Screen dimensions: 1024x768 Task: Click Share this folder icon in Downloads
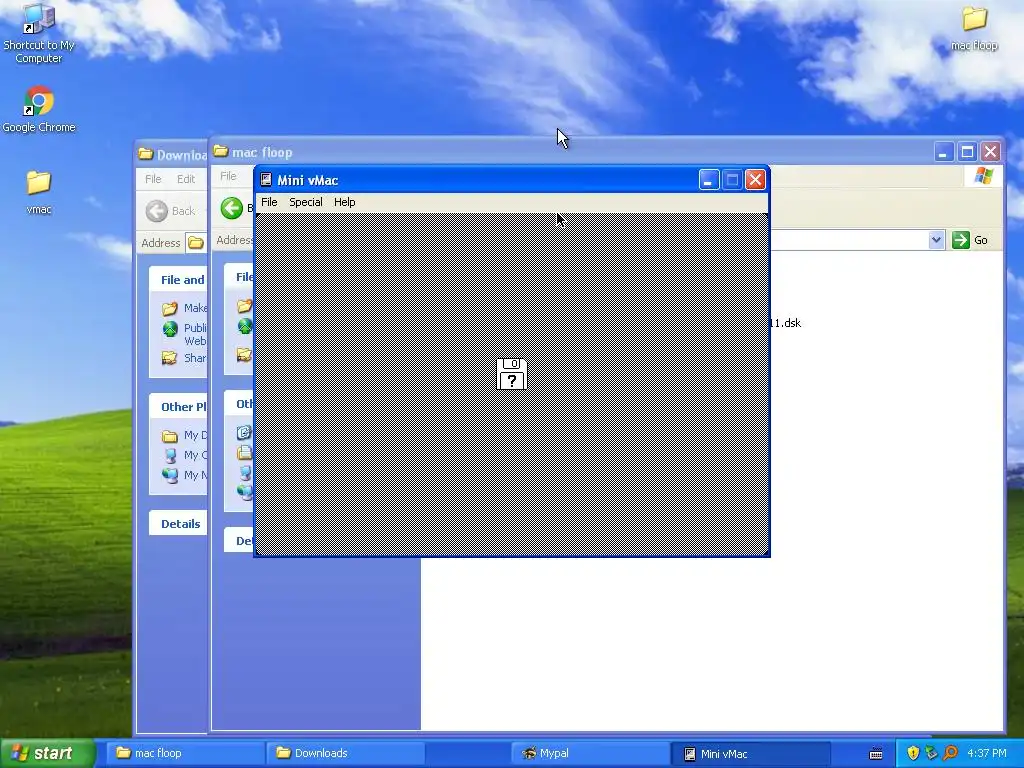(170, 358)
